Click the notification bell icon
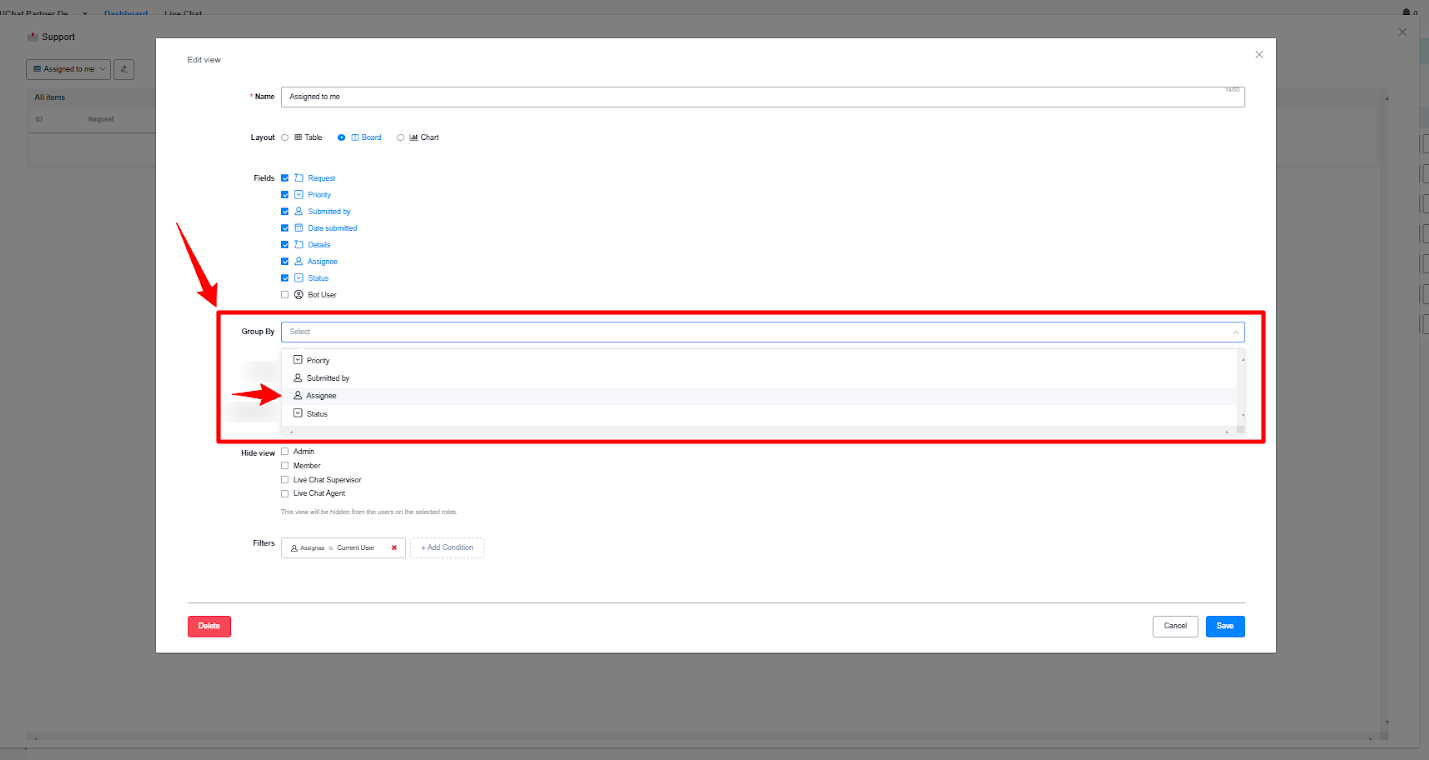The height and width of the screenshot is (760, 1429). (x=1407, y=12)
